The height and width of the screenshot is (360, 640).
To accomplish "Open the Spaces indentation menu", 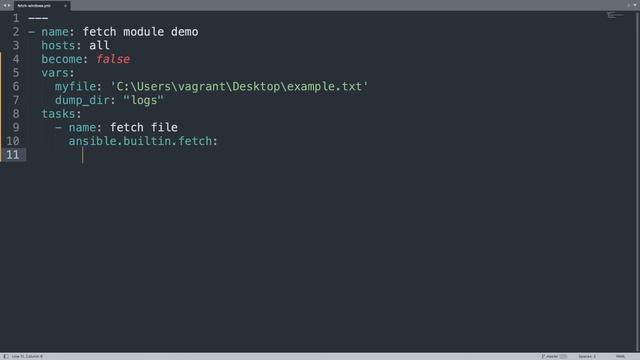I will [587, 356].
